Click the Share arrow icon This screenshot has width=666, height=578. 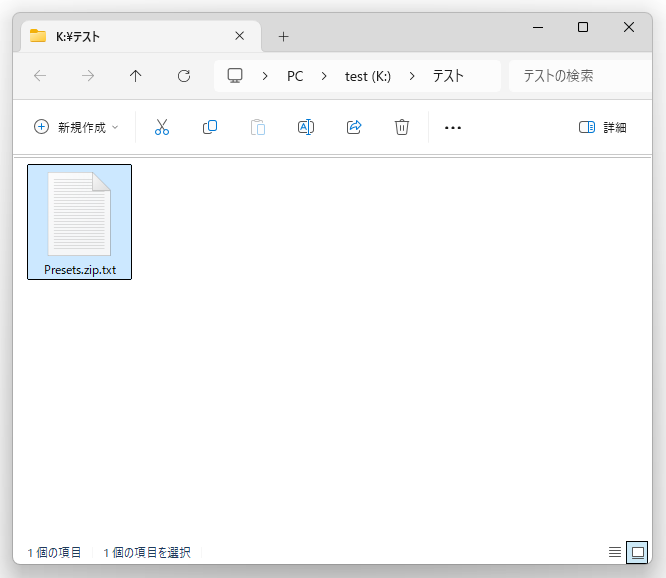(x=354, y=127)
